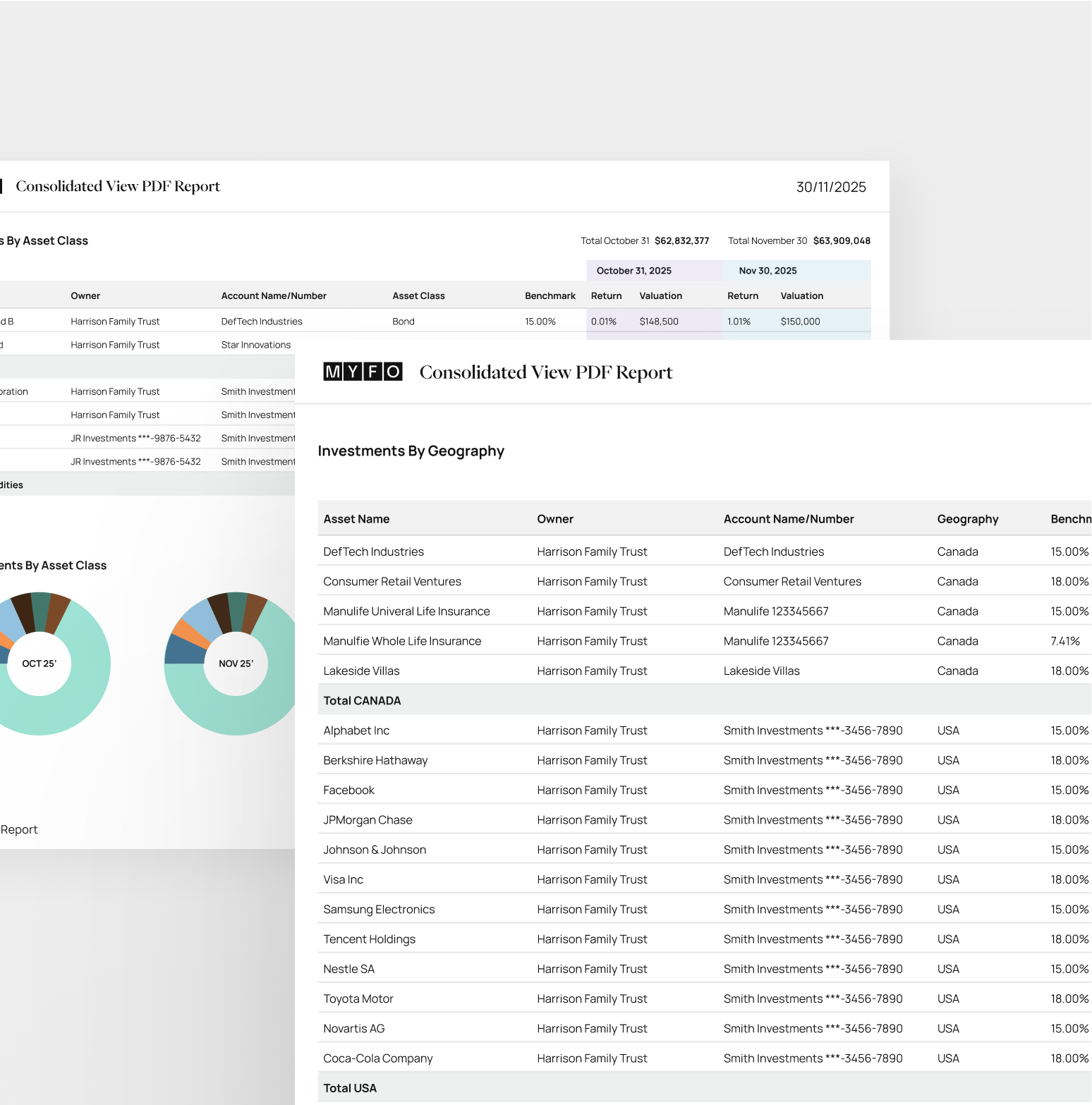Click the Consumer Retail Ventures account name cell
Screen dimensions: 1092x1105
(792, 582)
